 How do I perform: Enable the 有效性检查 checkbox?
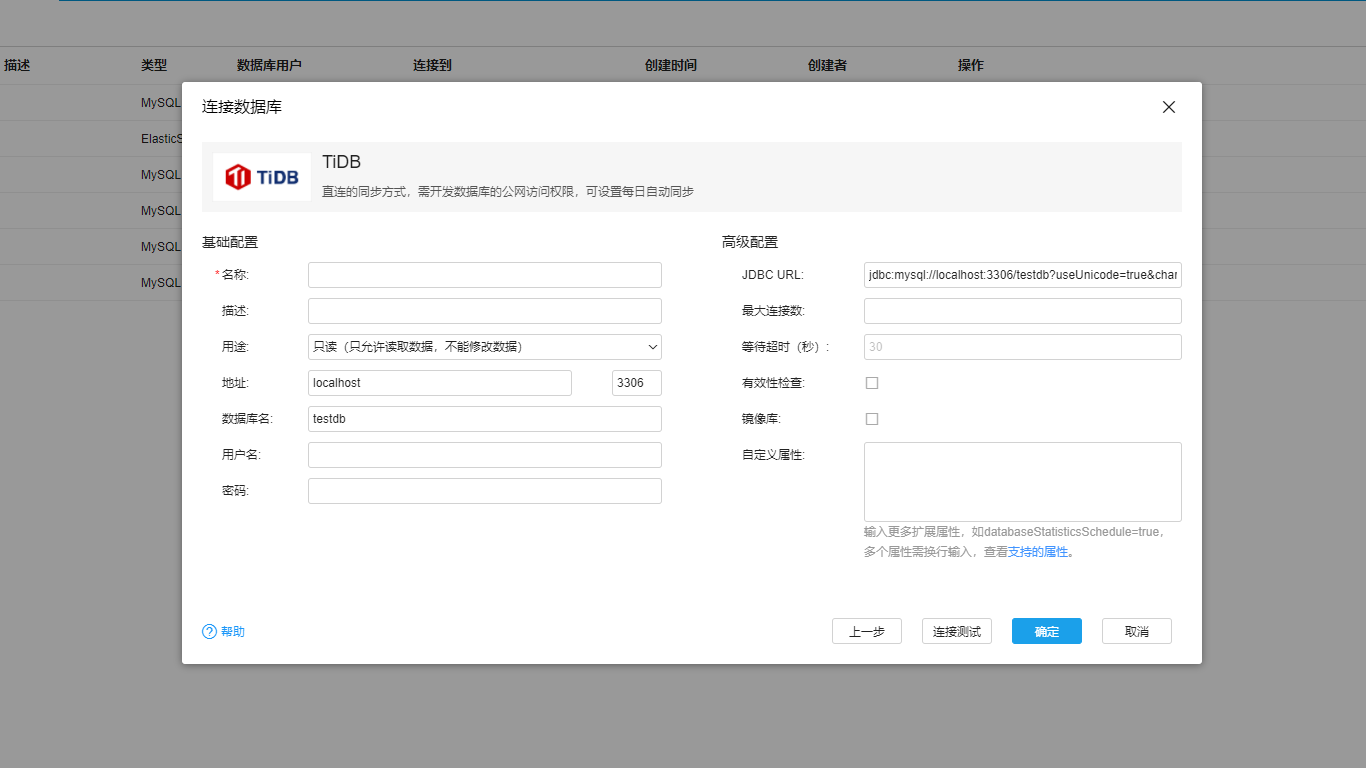point(872,383)
